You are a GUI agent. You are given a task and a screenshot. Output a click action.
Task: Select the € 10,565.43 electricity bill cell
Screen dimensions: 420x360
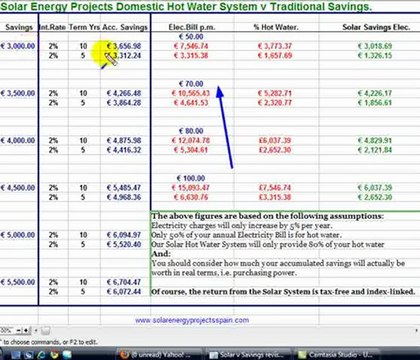(191, 93)
